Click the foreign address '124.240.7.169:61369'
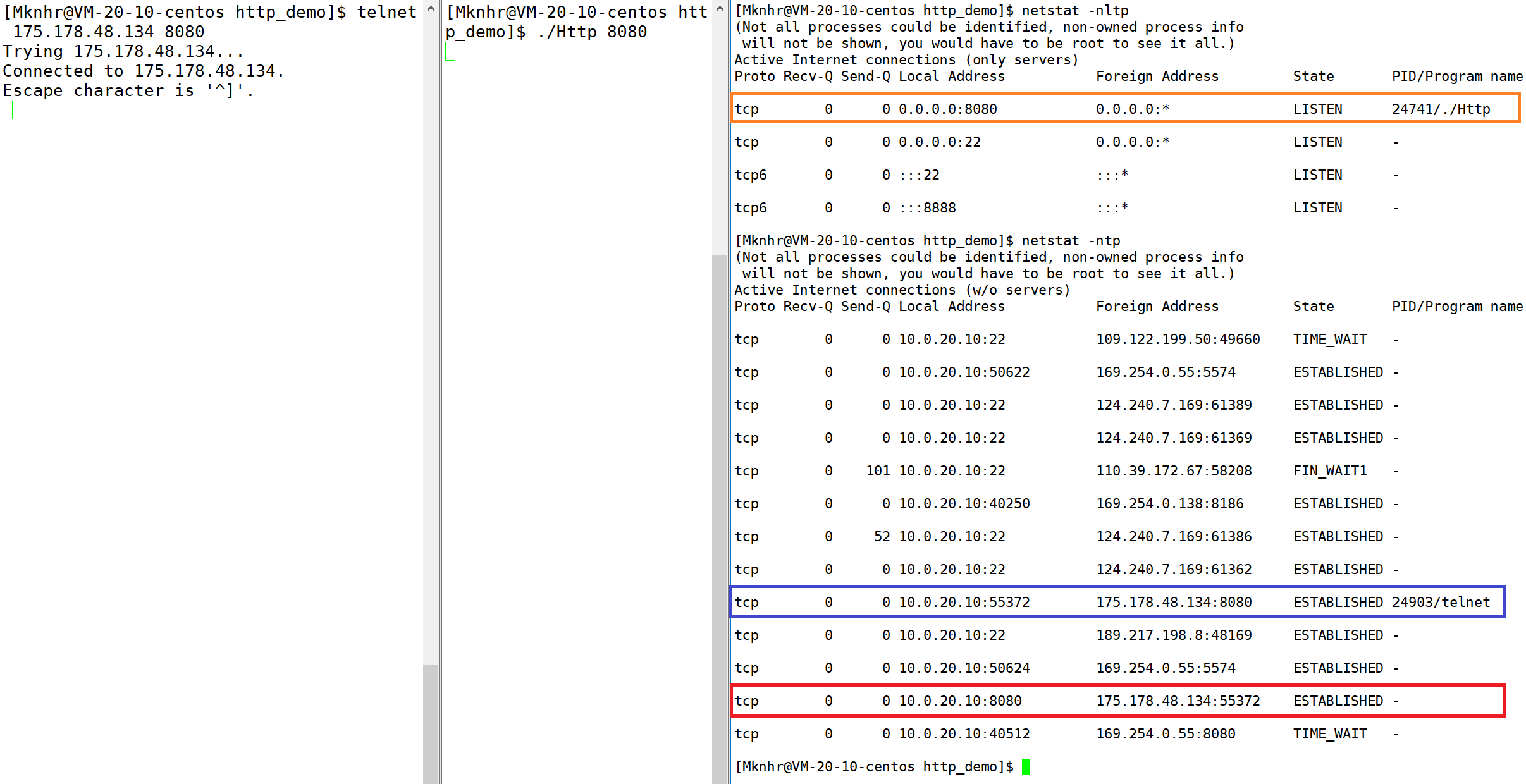This screenshot has width=1526, height=784. (1174, 438)
